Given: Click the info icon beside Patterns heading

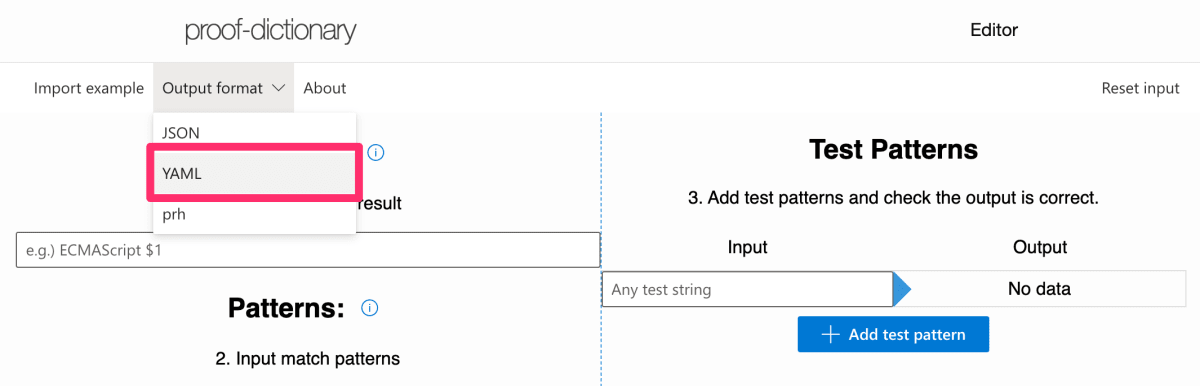Looking at the screenshot, I should [x=369, y=308].
